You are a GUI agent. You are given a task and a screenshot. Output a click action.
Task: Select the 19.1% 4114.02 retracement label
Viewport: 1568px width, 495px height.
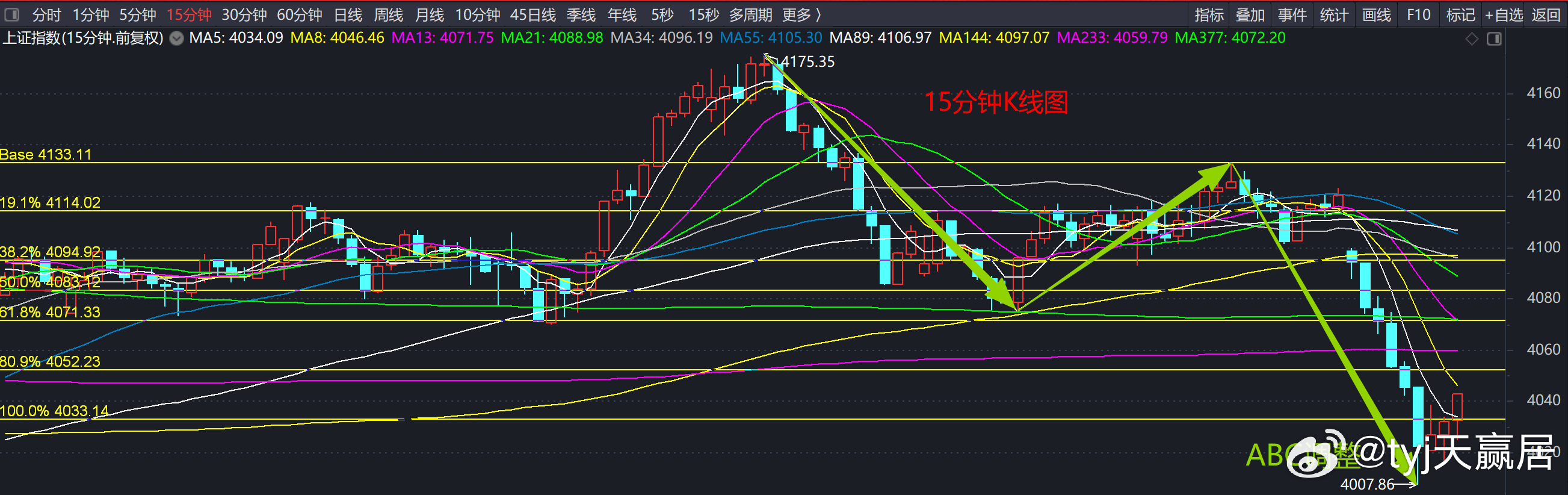coord(50,203)
